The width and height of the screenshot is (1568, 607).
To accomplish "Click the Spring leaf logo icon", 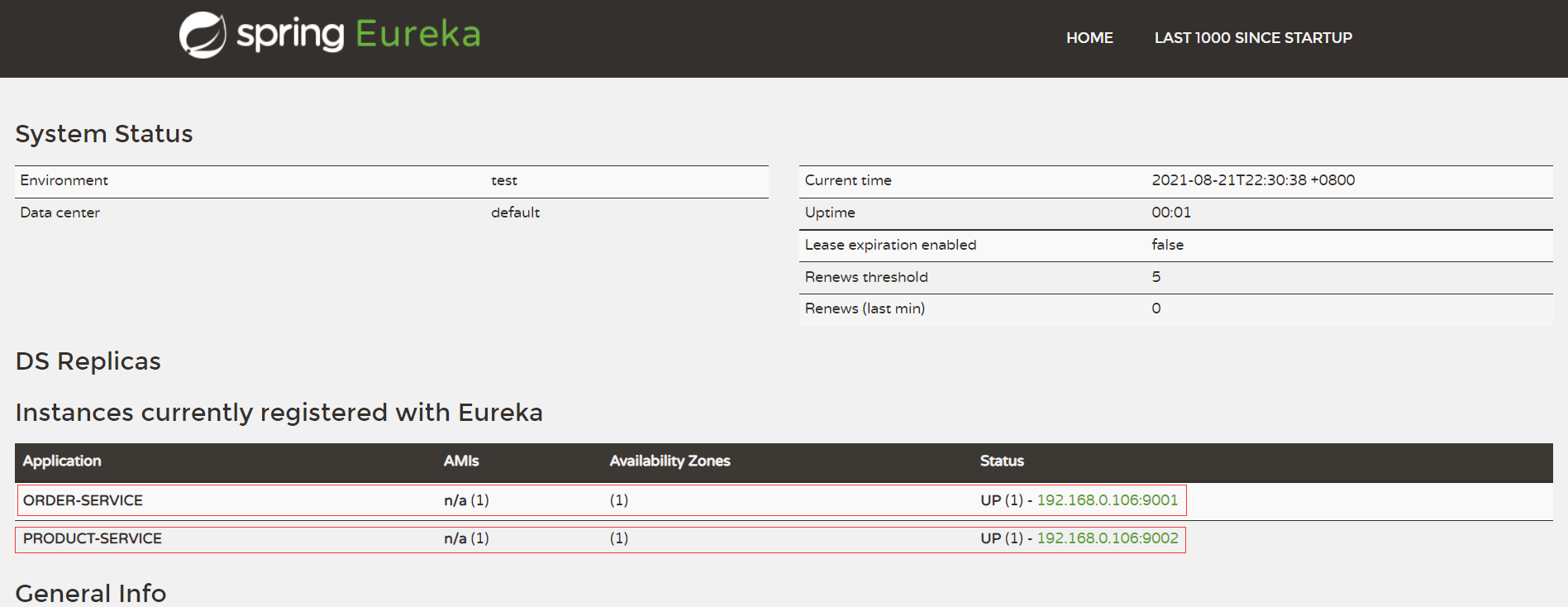I will 203,35.
